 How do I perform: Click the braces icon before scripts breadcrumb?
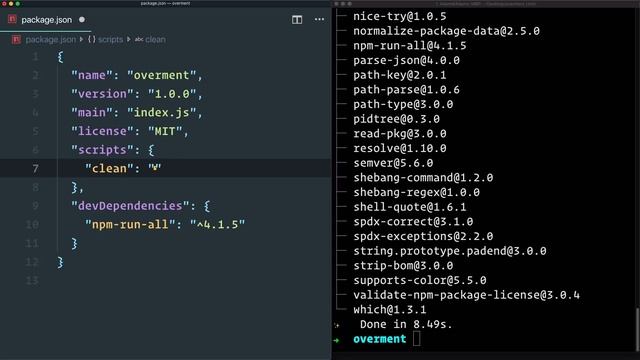pyautogui.click(x=91, y=40)
